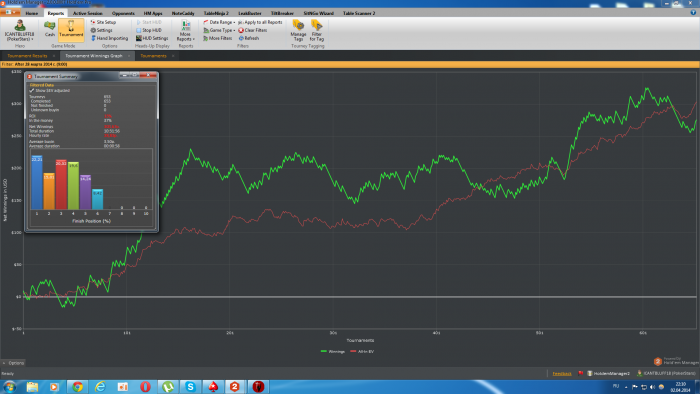Open the Game Type filter dropdown

coord(219,30)
